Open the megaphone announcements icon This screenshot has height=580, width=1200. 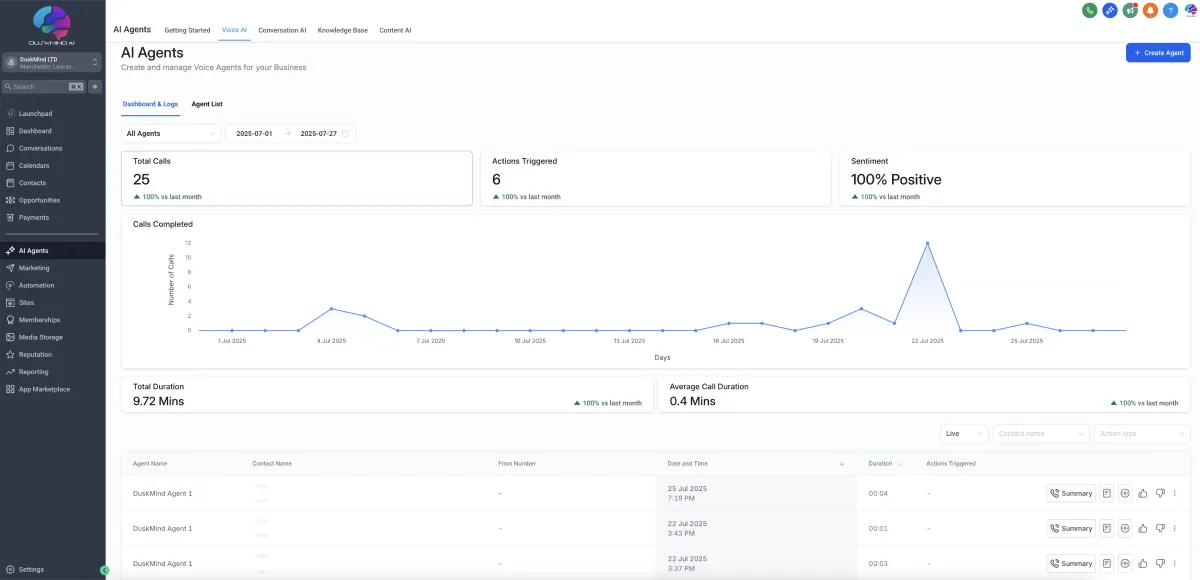(1130, 10)
